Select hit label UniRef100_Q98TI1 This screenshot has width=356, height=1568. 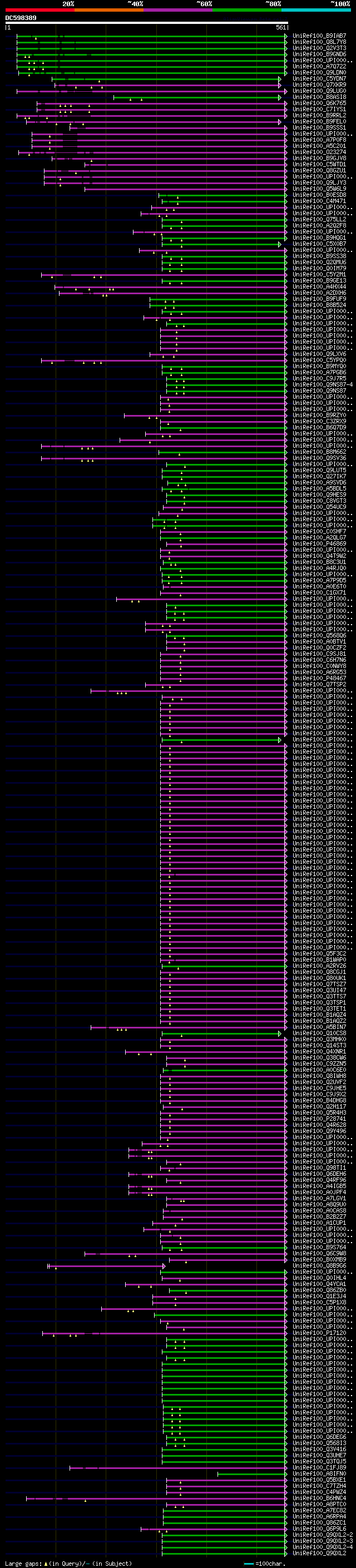319,1168
